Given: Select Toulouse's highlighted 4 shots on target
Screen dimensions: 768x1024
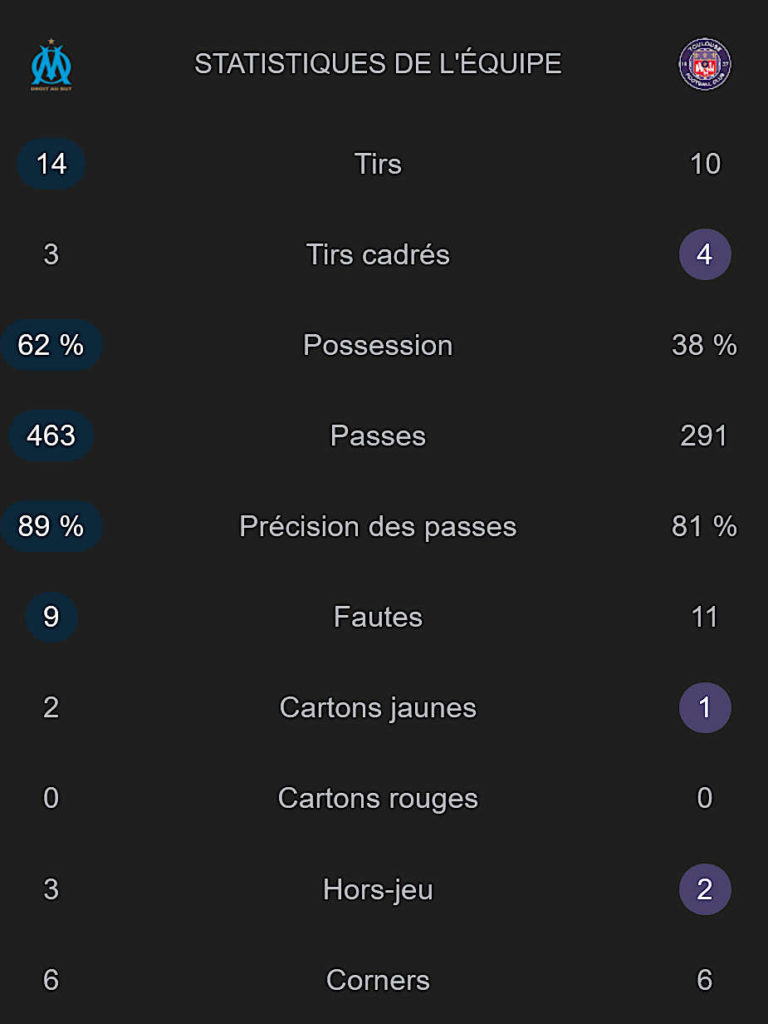Looking at the screenshot, I should click(704, 255).
